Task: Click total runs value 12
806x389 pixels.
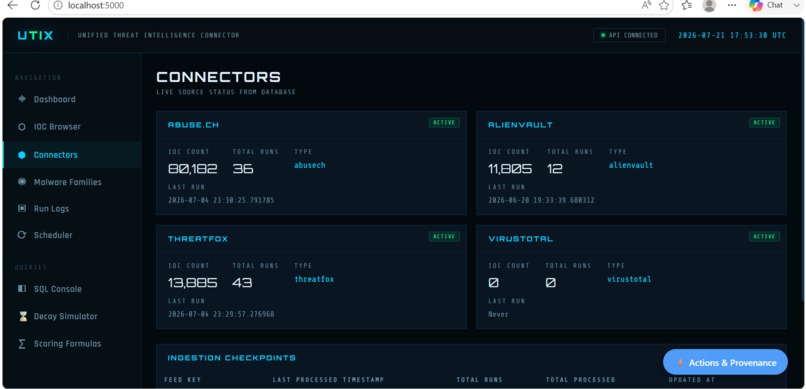Action: click(555, 169)
